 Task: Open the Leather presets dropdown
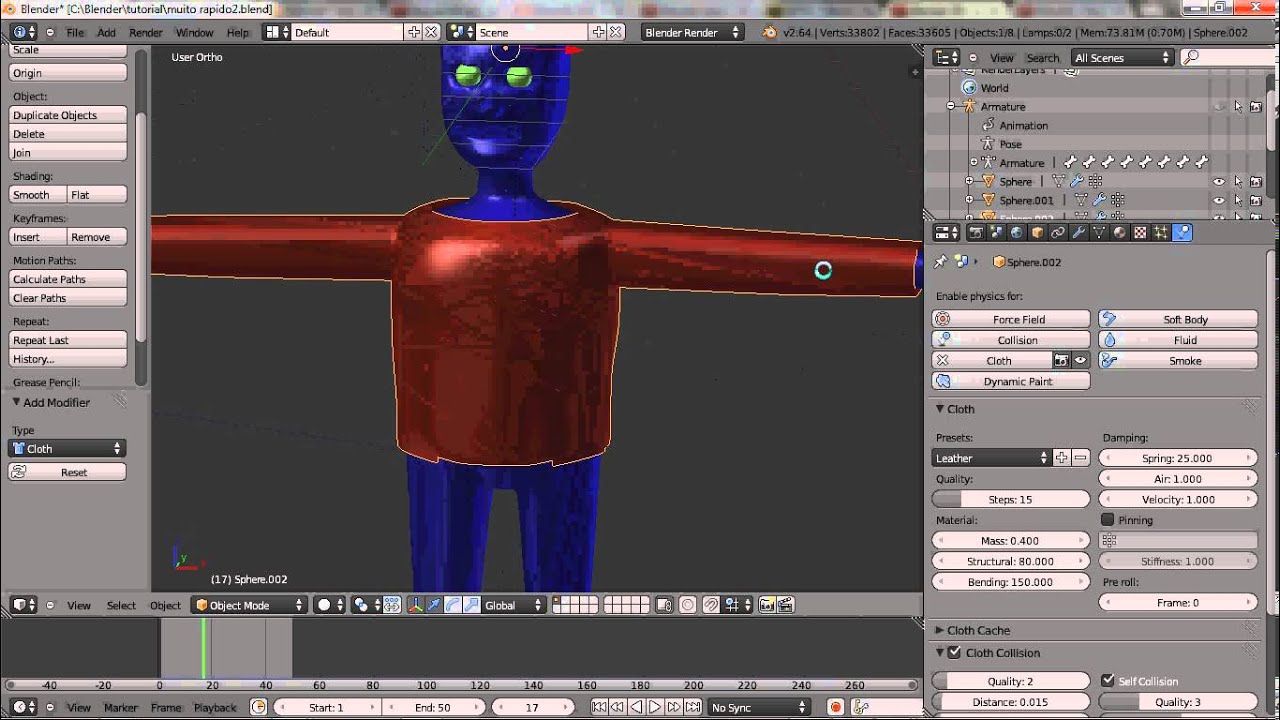(991, 458)
